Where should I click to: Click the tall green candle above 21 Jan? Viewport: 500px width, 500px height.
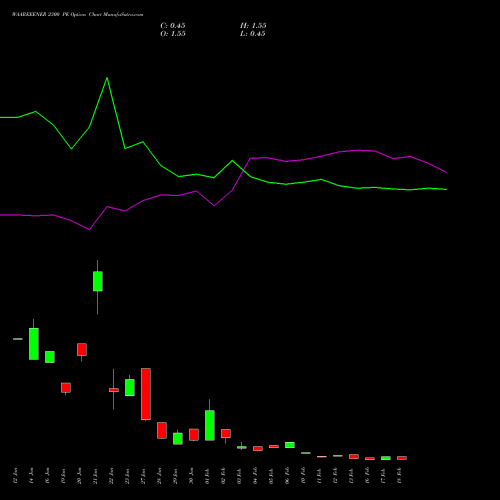tap(98, 281)
